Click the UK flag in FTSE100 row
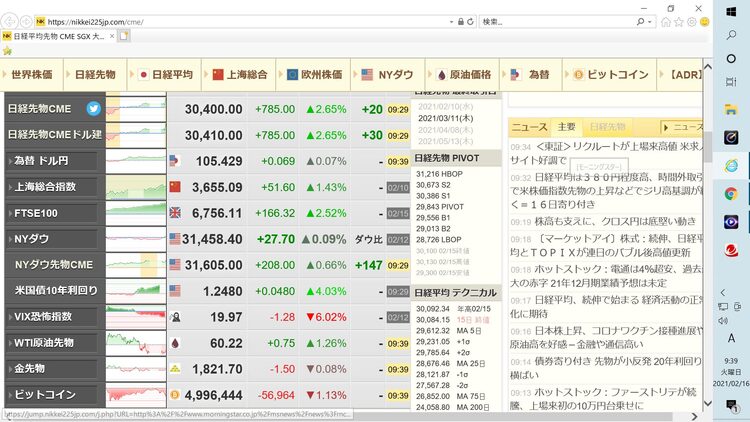Viewport: 750px width, 422px height. click(x=175, y=213)
